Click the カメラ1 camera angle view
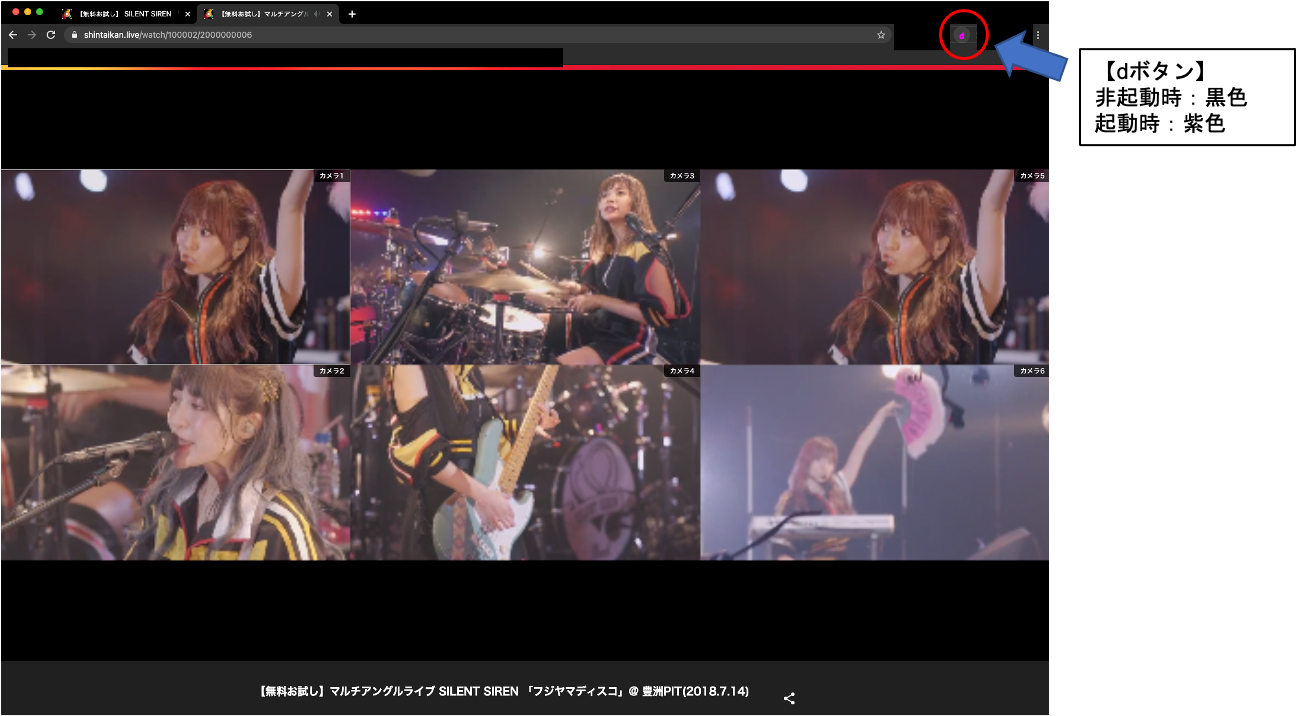 point(175,265)
